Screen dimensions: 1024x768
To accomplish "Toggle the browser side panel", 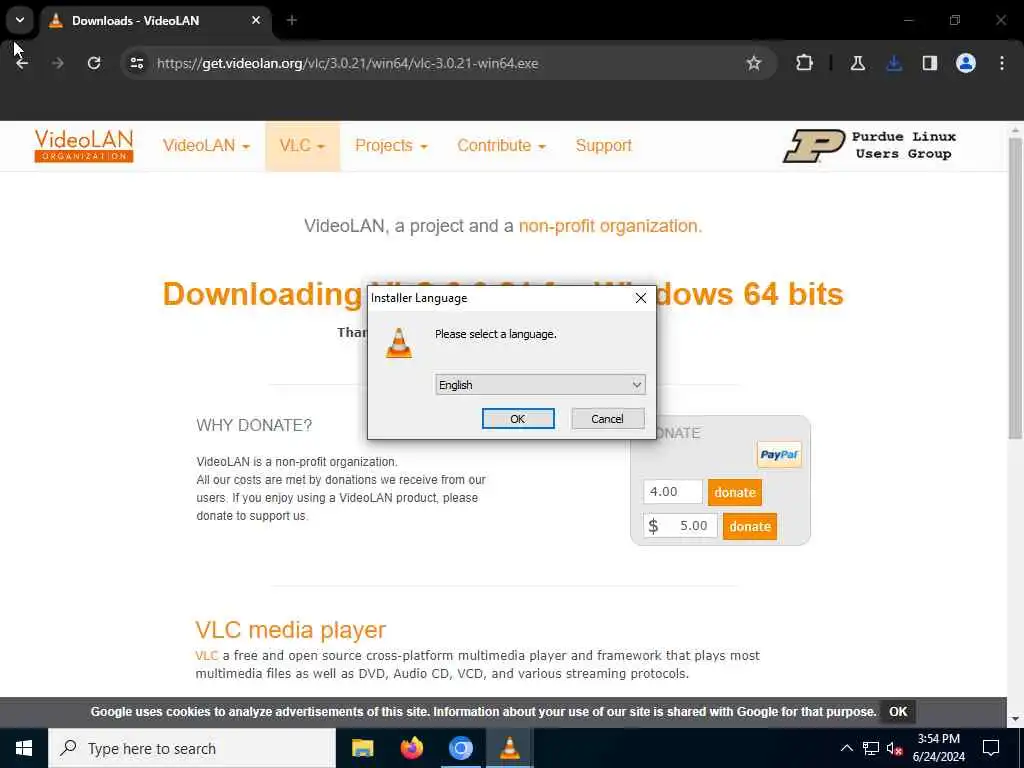I will pyautogui.click(x=930, y=63).
